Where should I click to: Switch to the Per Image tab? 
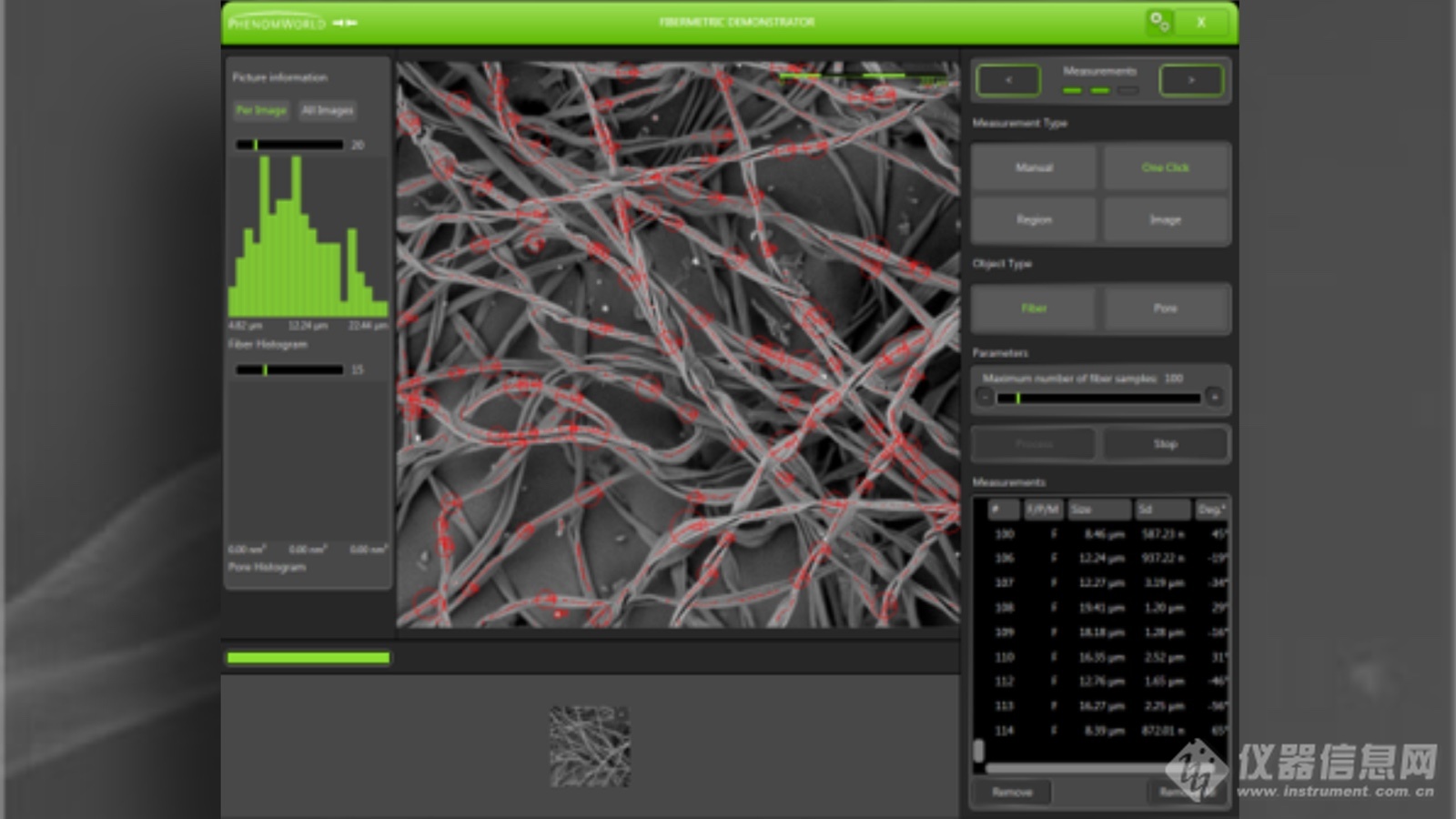click(261, 110)
